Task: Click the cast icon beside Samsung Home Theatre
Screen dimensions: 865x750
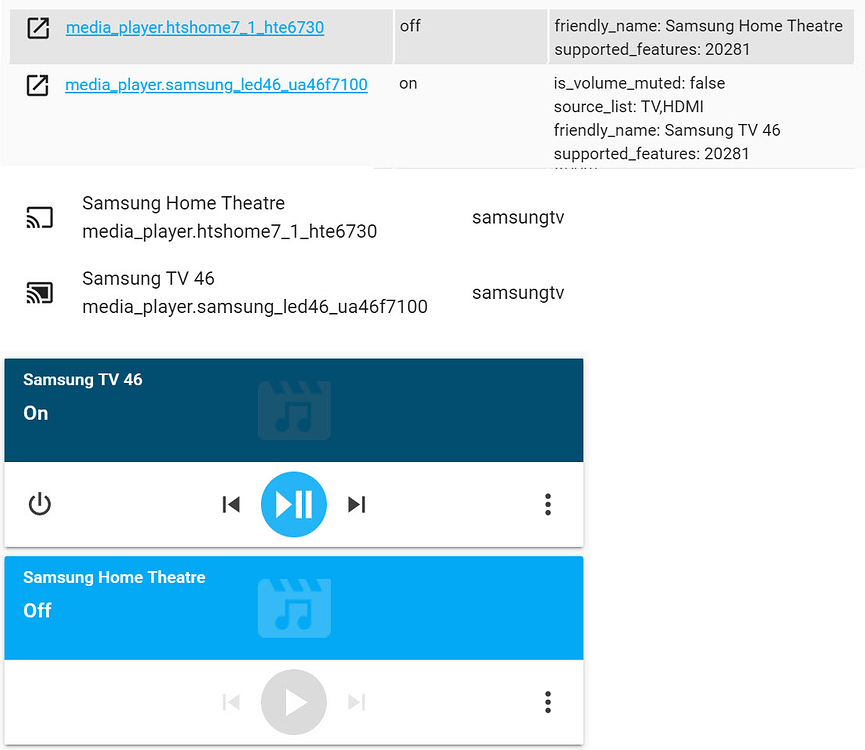Action: pyautogui.click(x=39, y=217)
